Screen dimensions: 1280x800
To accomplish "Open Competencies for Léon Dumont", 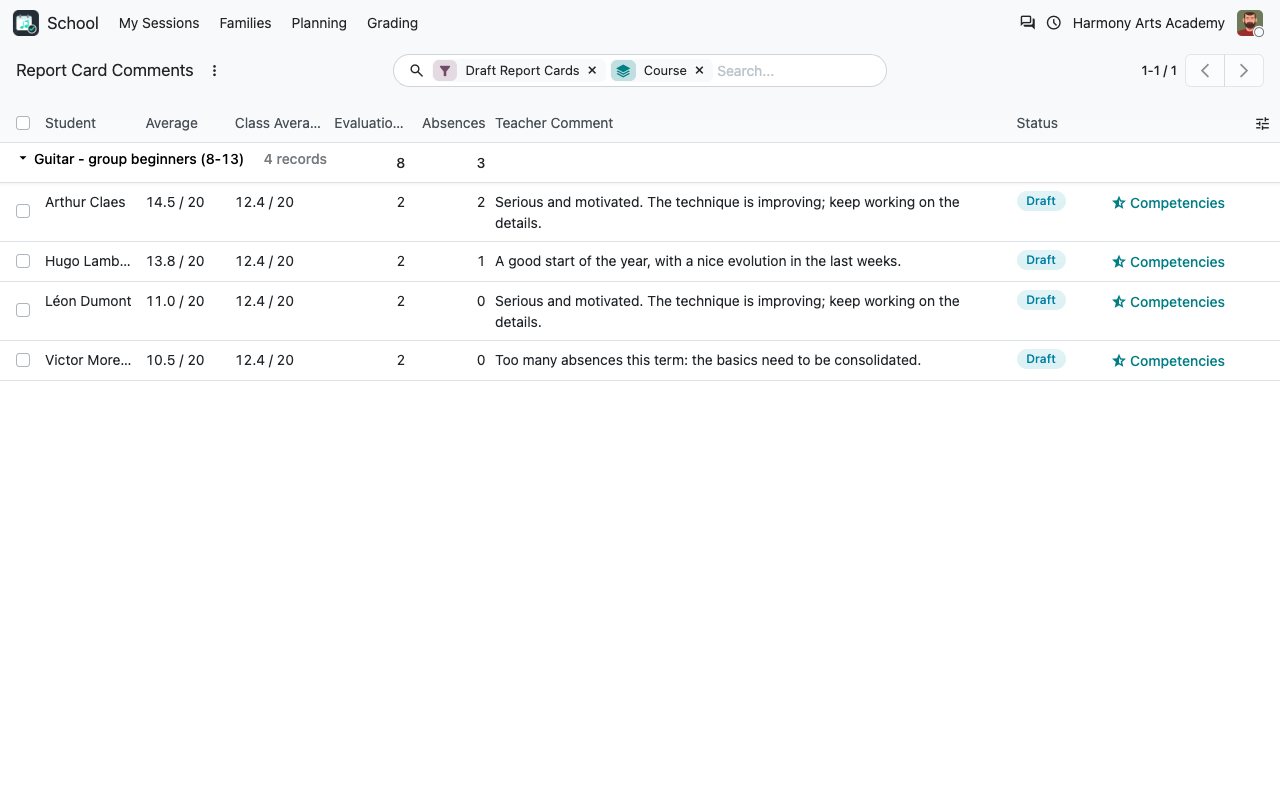I will tap(1168, 302).
